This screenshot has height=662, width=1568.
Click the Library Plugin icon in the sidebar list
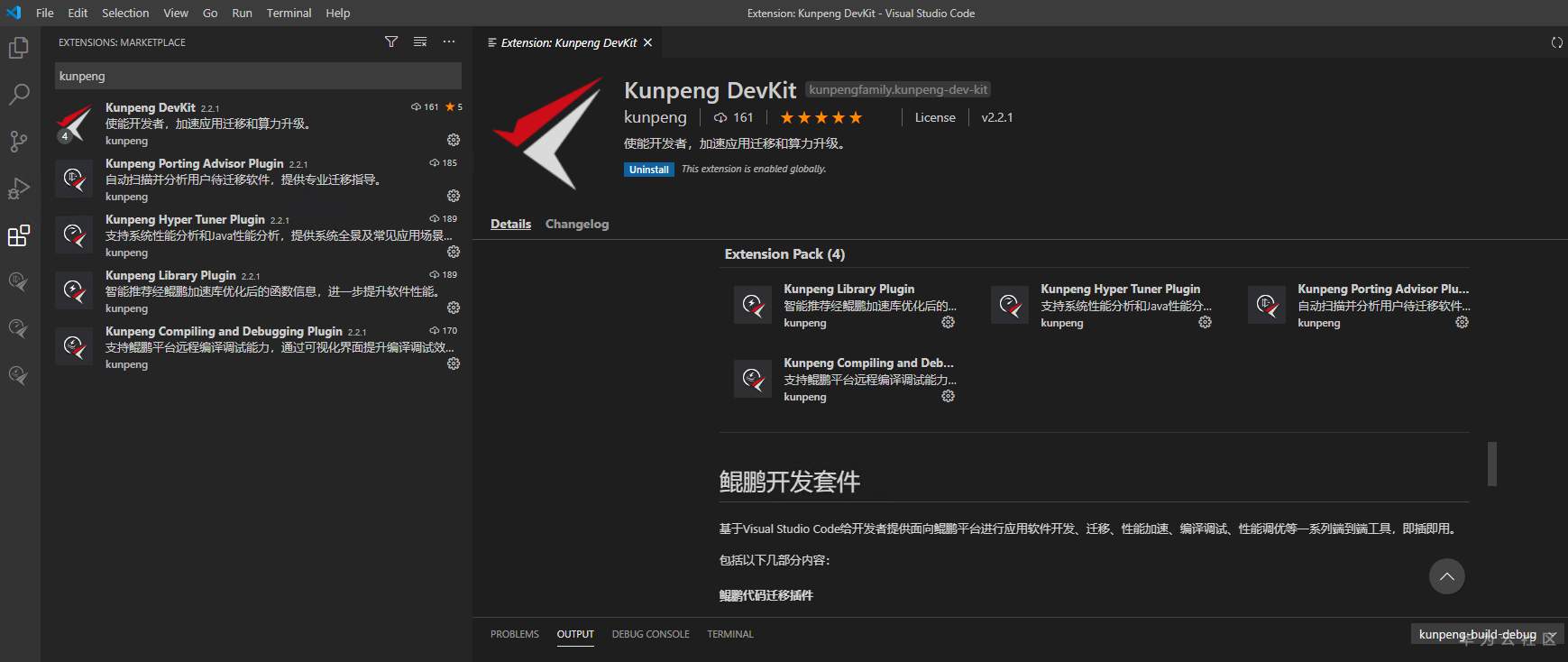pyautogui.click(x=74, y=290)
